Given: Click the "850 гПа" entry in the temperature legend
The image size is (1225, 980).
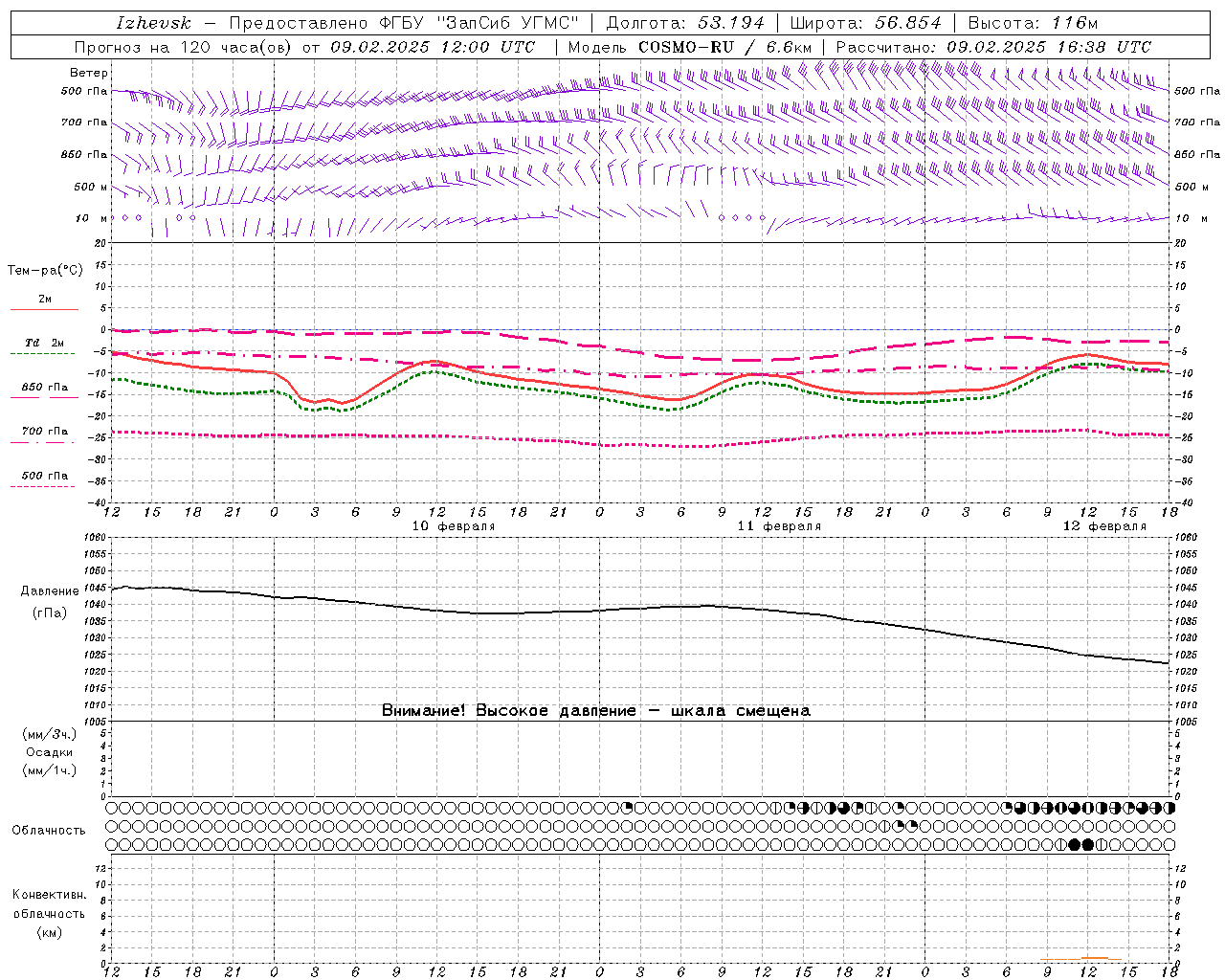Looking at the screenshot, I should (x=45, y=388).
